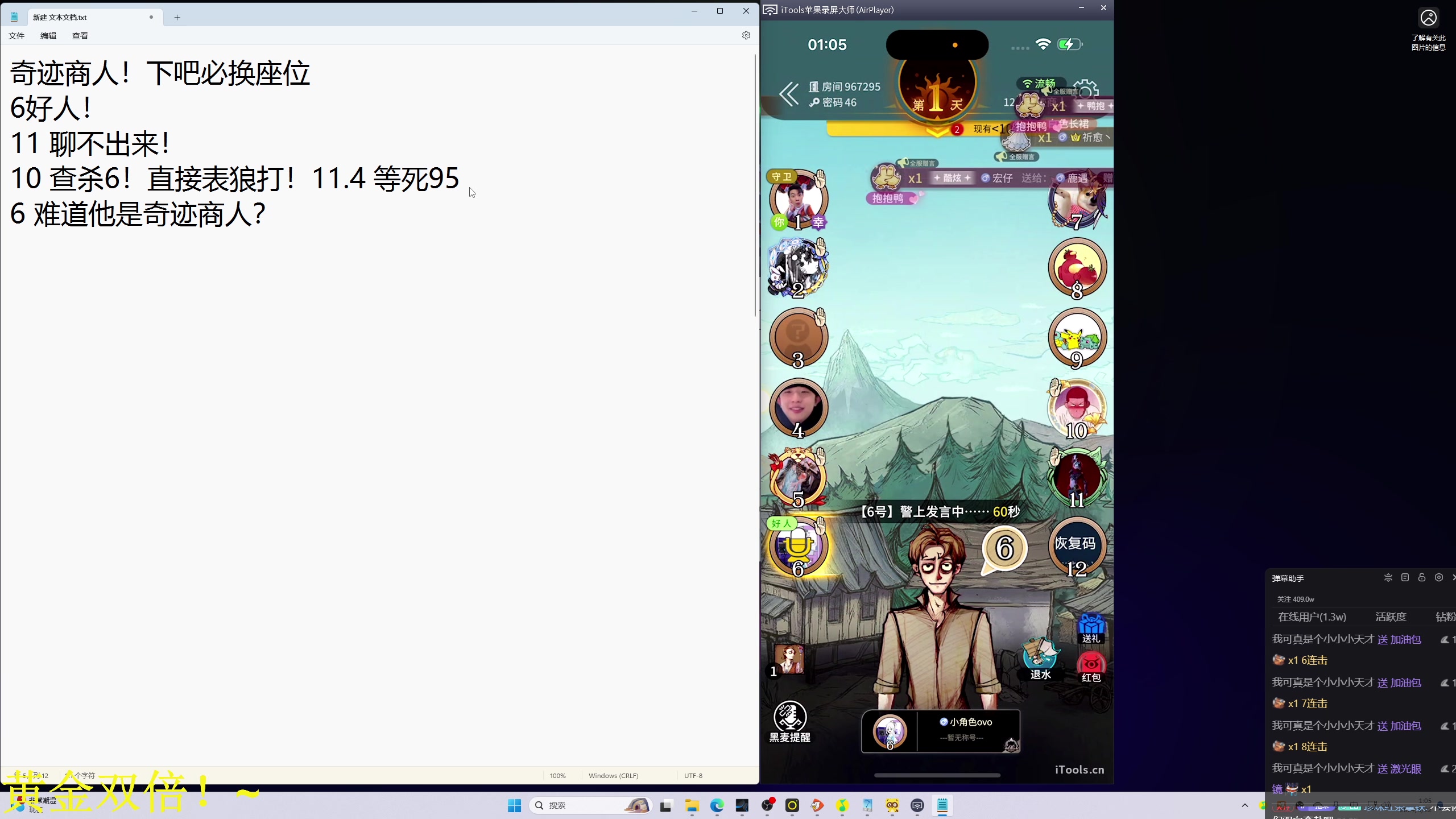The height and width of the screenshot is (819, 1456).
Task: Select player 2 avatar
Action: [x=798, y=268]
